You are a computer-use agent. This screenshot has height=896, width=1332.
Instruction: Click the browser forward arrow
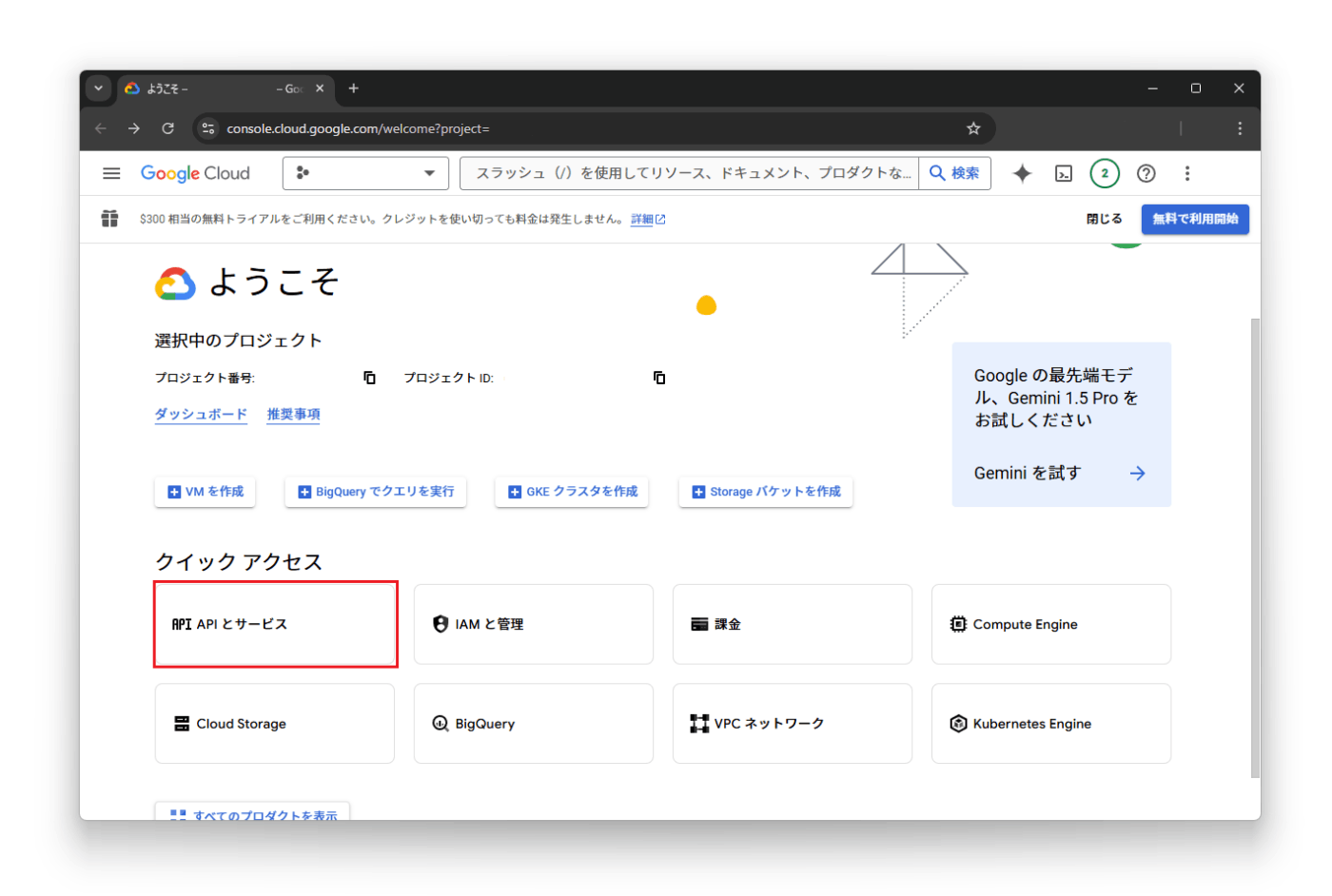tap(134, 128)
